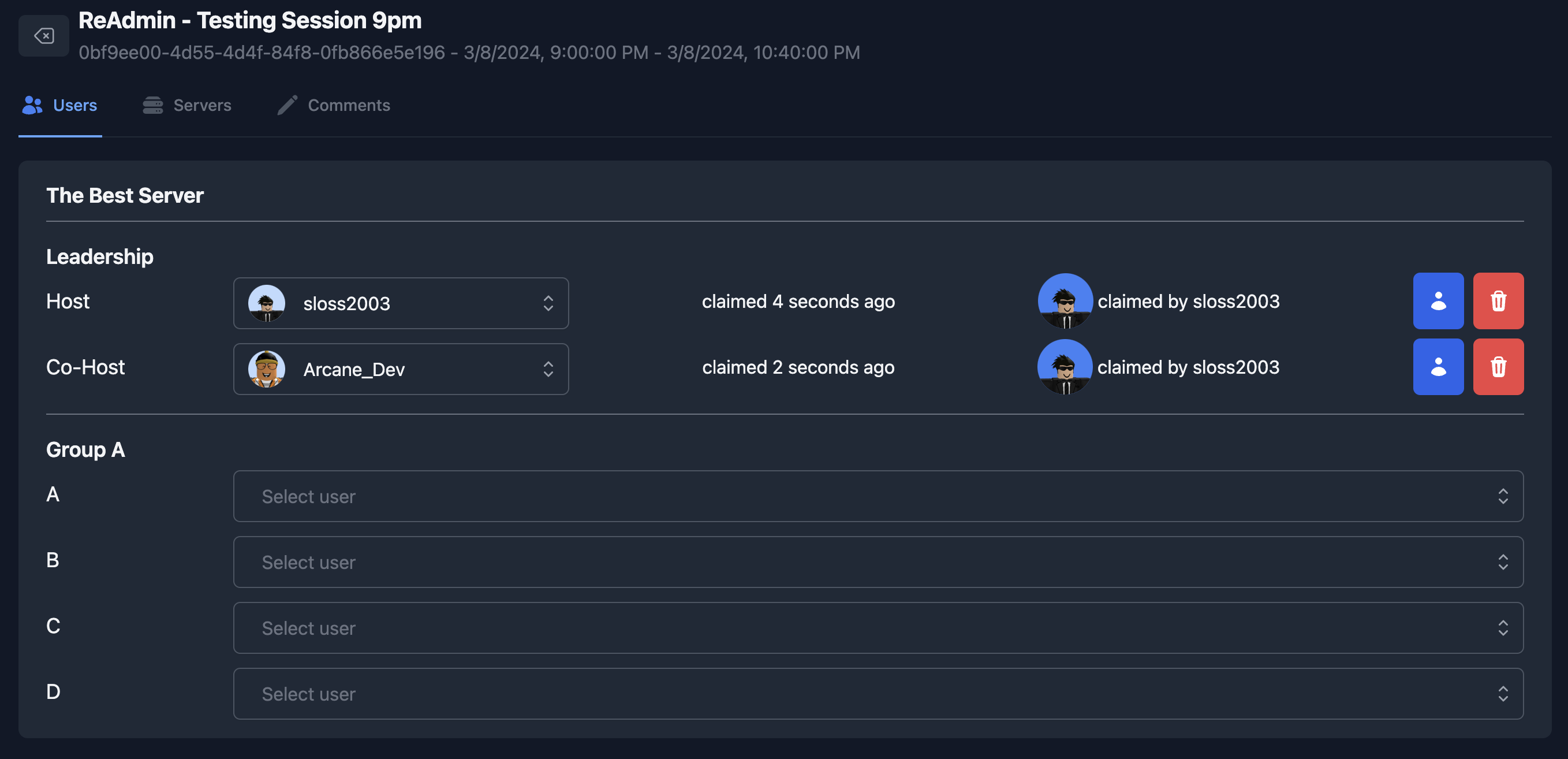Click the red trash button for Host
The image size is (1568, 759).
point(1498,301)
